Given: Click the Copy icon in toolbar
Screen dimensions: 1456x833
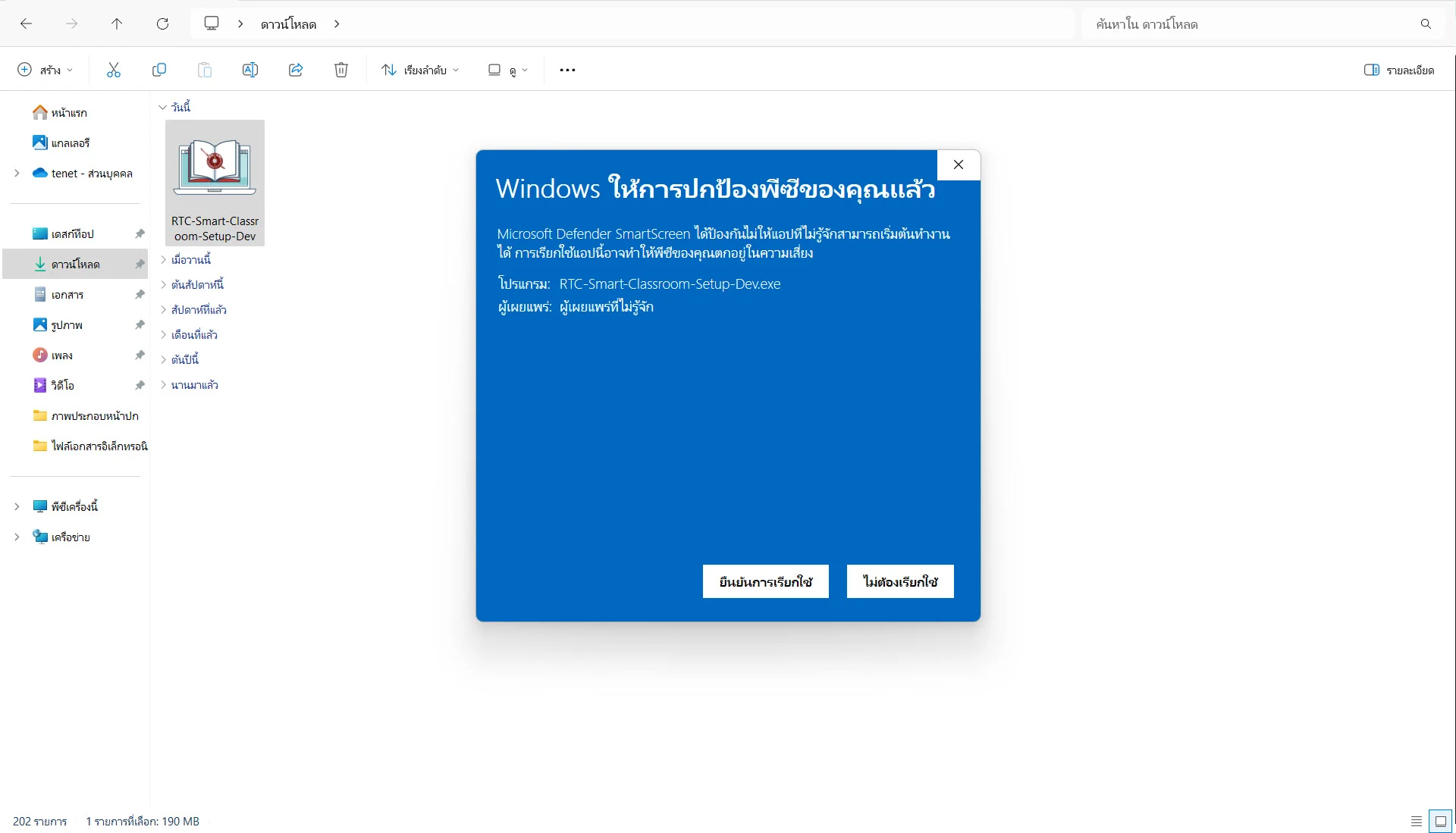Looking at the screenshot, I should pos(159,70).
